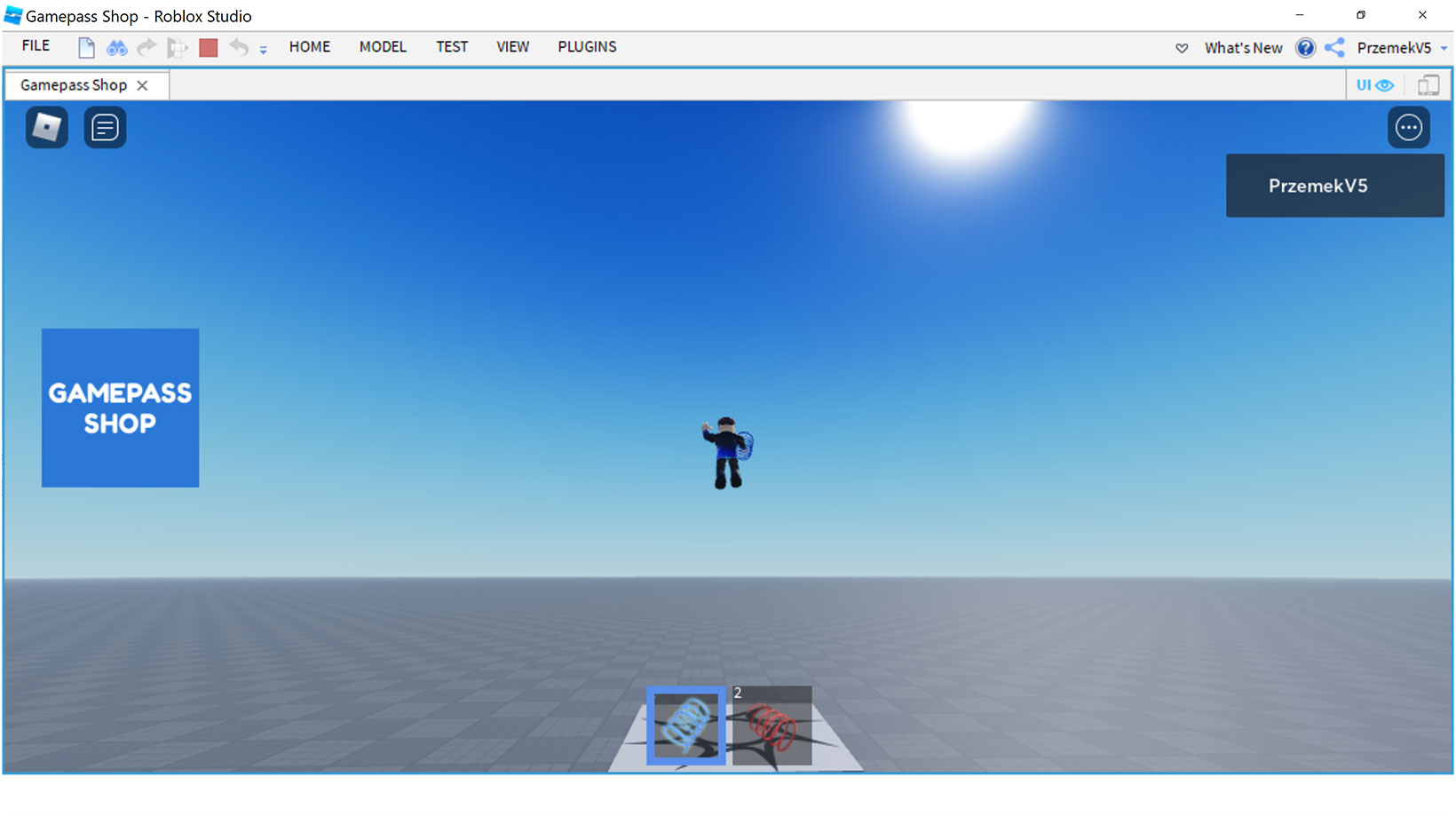This screenshot has height=817, width=1456.
Task: Switch to the VIEW ribbon tab
Action: click(512, 47)
